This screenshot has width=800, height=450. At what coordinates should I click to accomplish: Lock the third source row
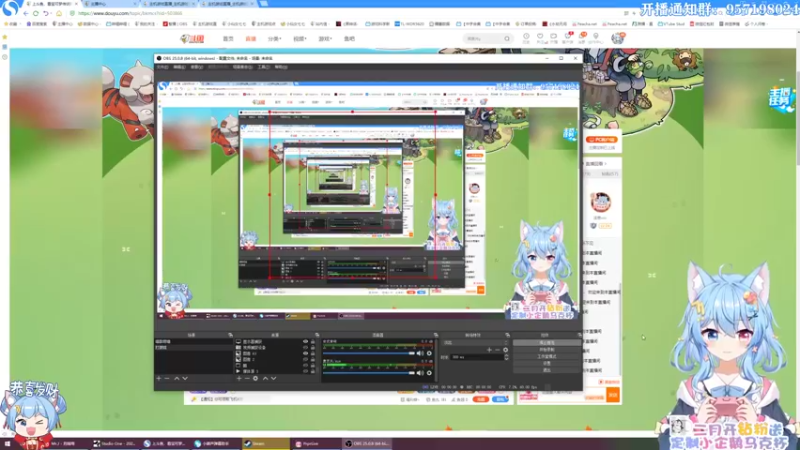click(x=313, y=353)
